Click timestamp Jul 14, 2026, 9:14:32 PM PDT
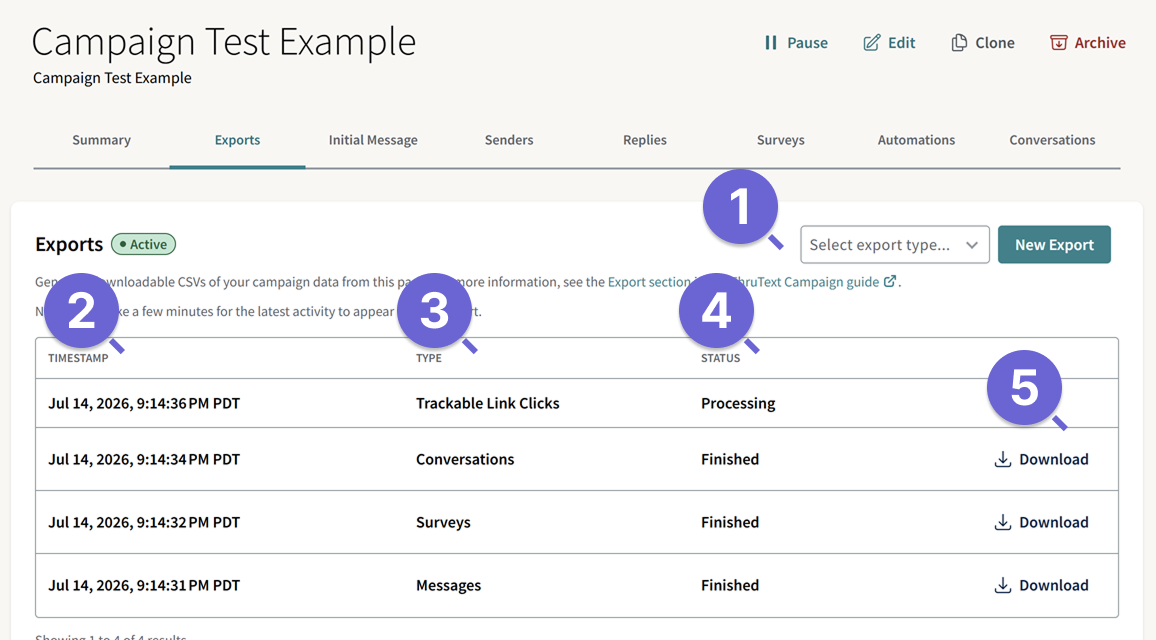The image size is (1156, 640). tap(144, 522)
